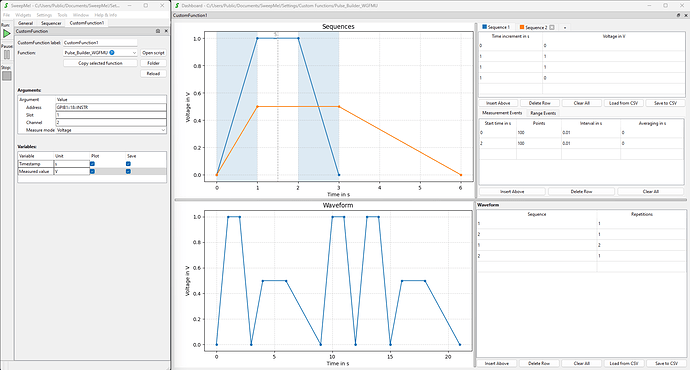
Task: Close the CustomFunction panel in SweepMe! window
Action: (166, 31)
